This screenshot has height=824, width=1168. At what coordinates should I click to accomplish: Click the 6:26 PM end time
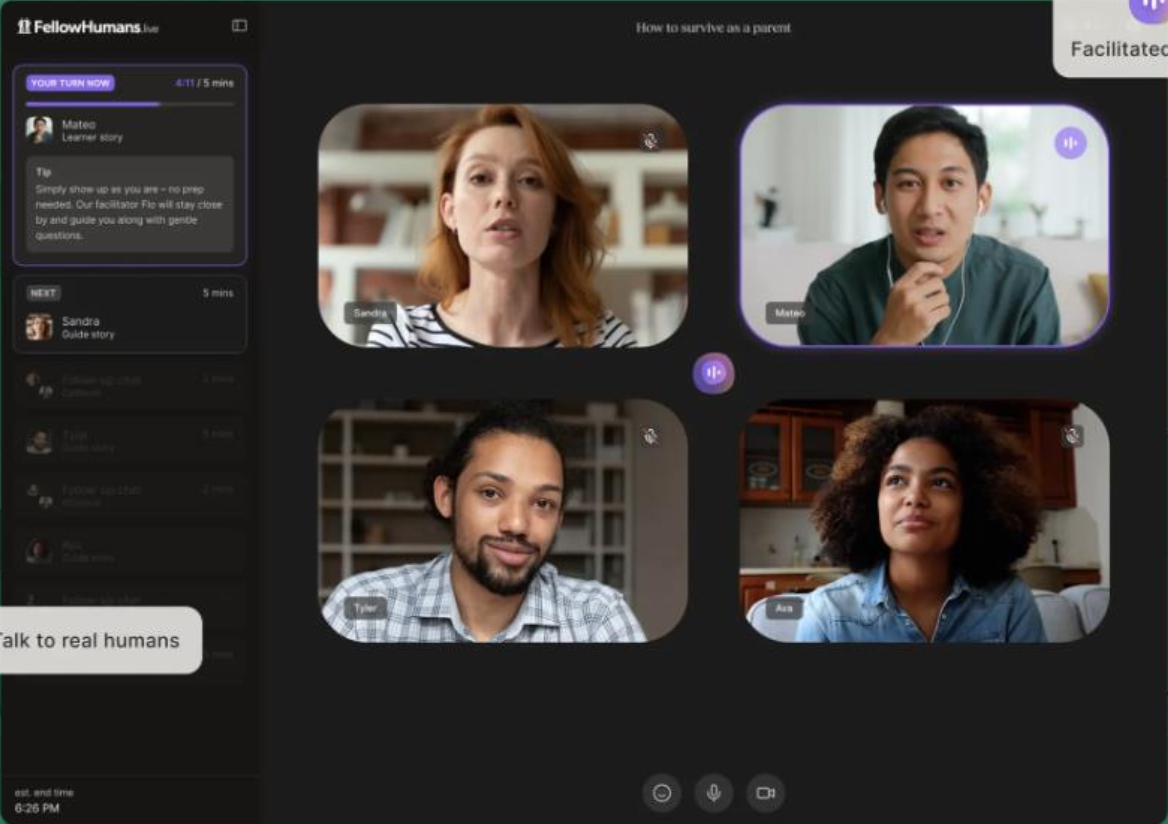(37, 808)
